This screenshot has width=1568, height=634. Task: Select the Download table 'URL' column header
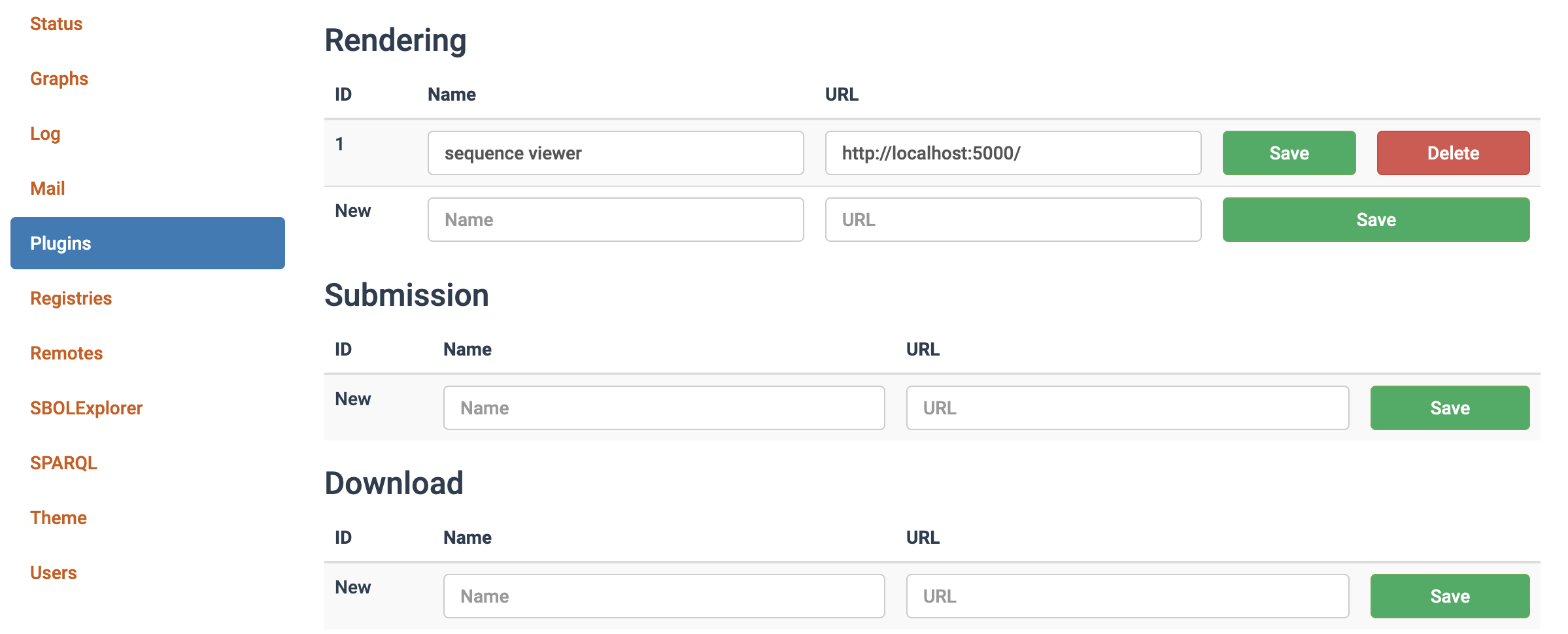click(x=923, y=537)
